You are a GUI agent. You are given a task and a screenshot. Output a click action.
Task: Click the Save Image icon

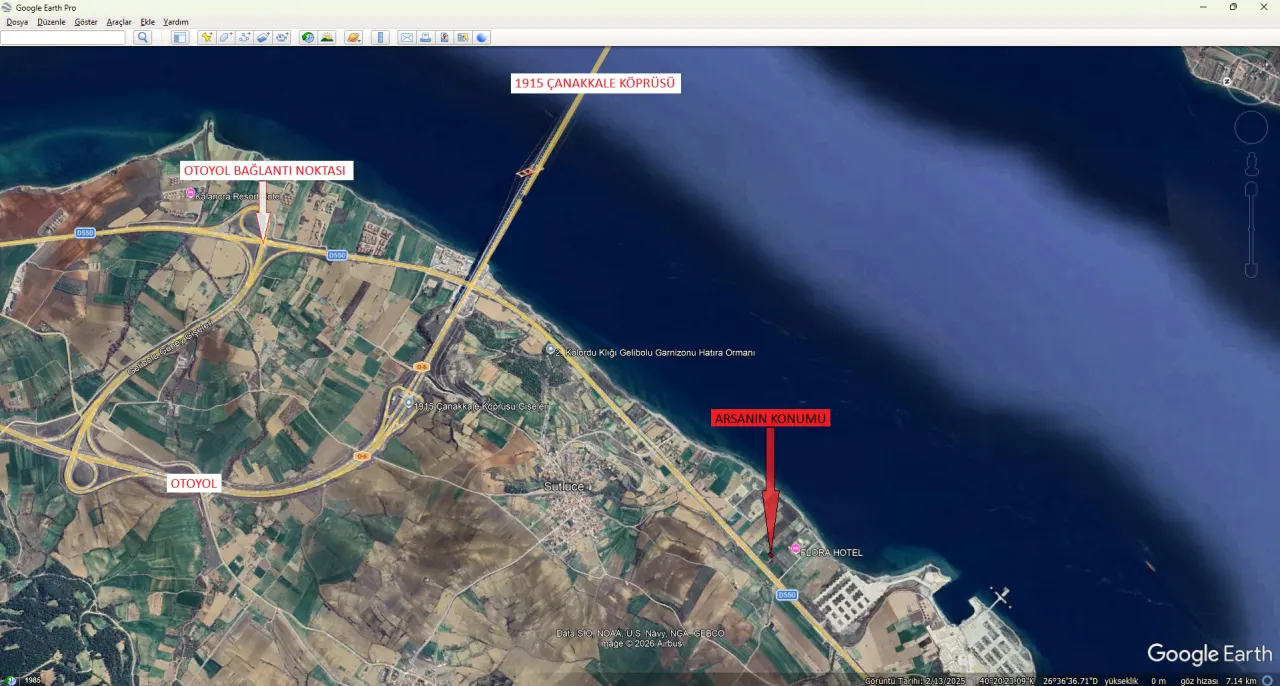coord(444,37)
